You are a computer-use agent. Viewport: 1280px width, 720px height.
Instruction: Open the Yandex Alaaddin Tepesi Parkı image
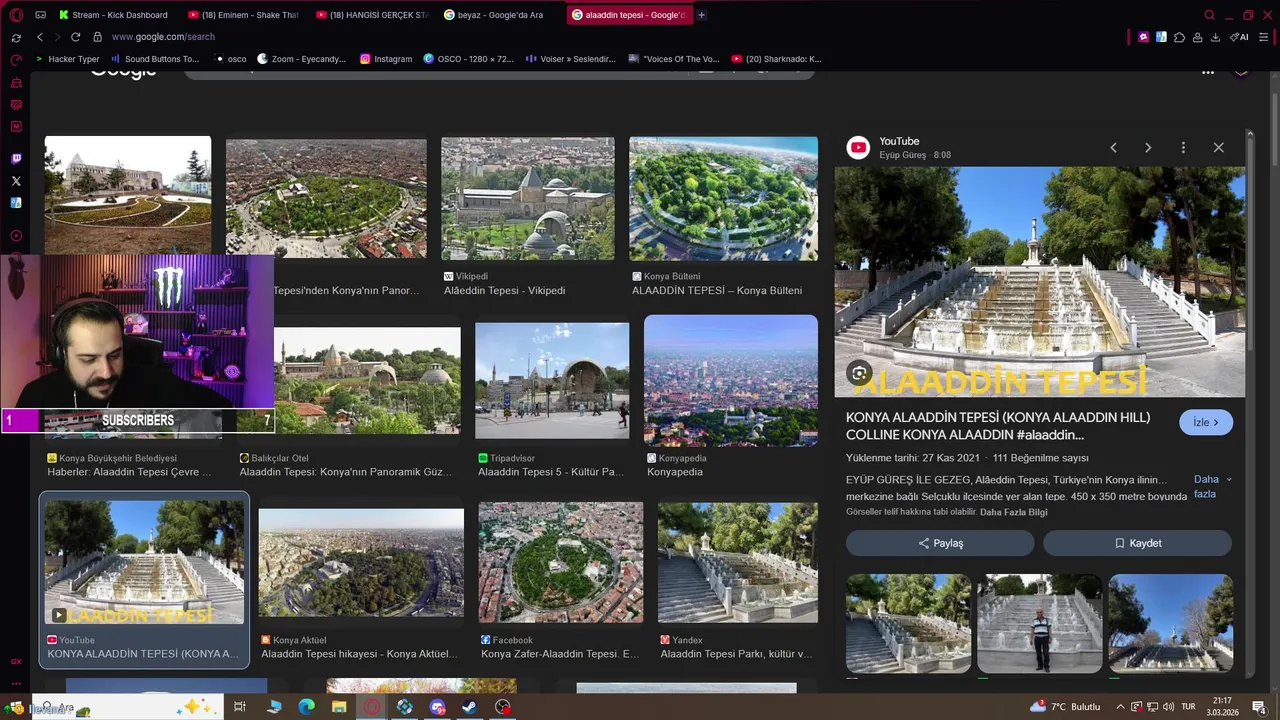(738, 562)
